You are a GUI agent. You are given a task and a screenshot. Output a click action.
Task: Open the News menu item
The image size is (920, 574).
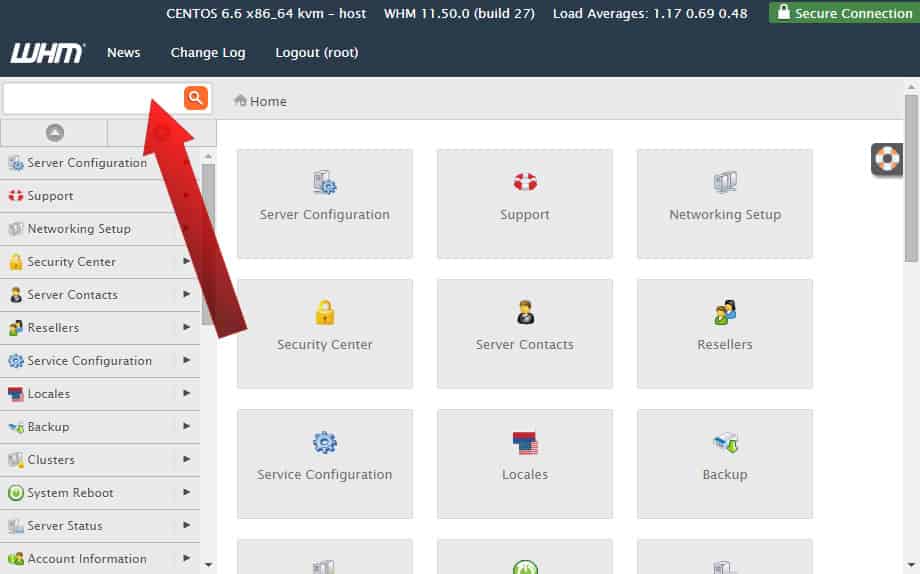pos(123,53)
